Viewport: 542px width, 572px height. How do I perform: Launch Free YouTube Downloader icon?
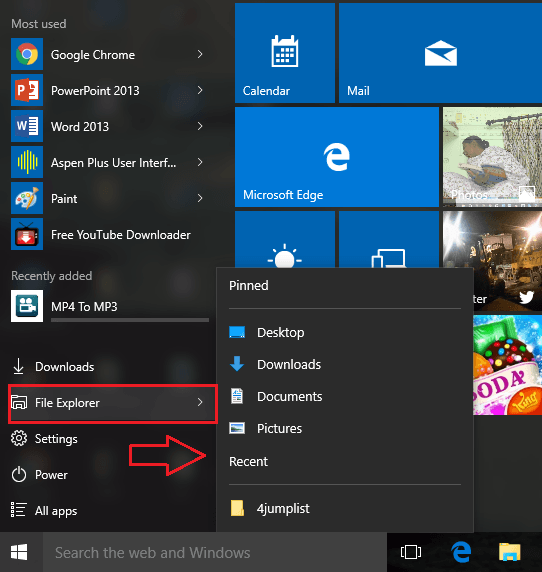coord(27,234)
